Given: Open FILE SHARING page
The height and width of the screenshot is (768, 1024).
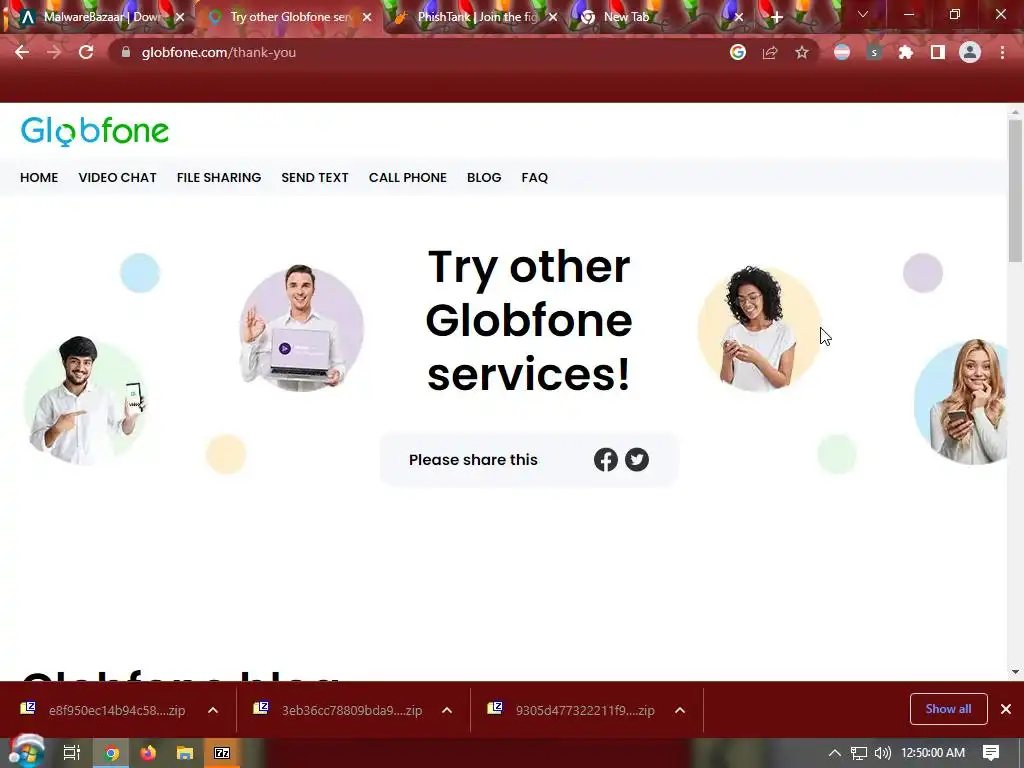Looking at the screenshot, I should [219, 178].
